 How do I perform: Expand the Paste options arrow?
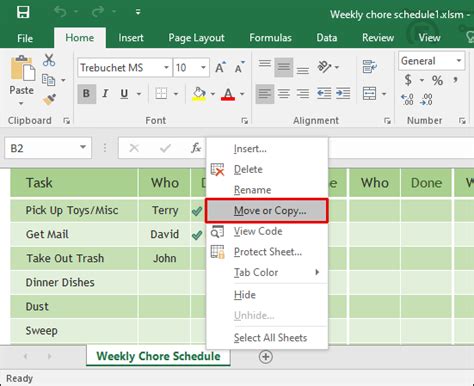21,103
